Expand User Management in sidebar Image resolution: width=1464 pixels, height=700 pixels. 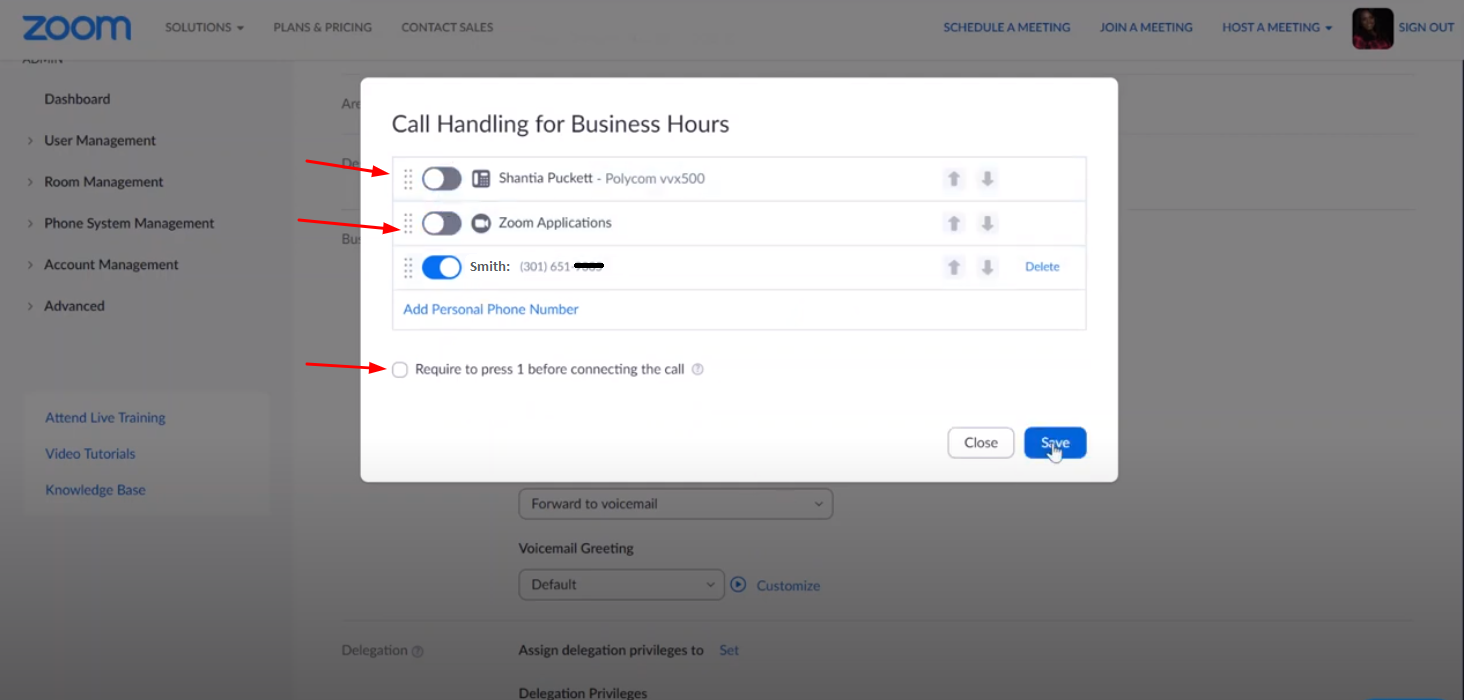[100, 141]
